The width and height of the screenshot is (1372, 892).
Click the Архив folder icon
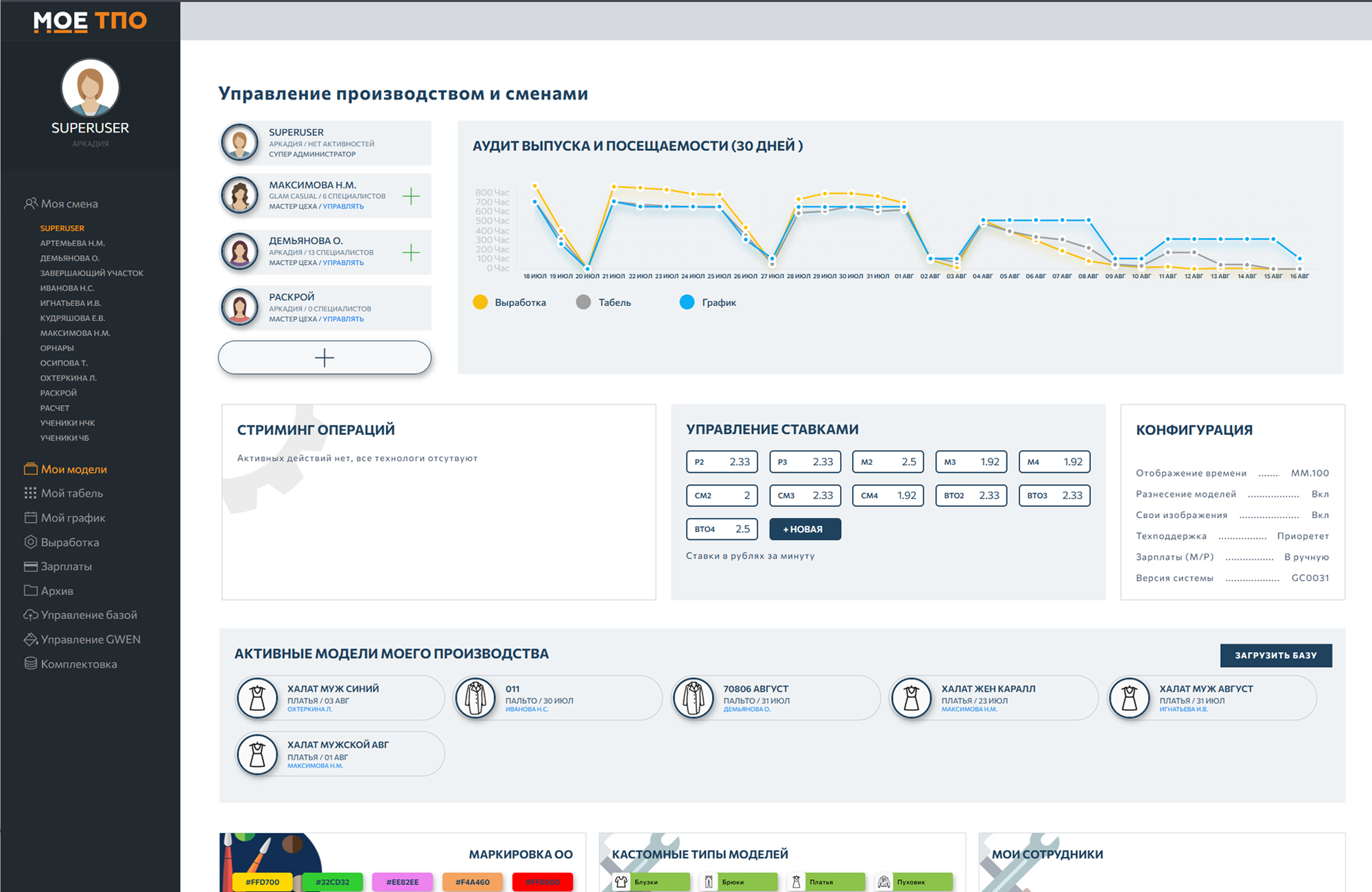pyautogui.click(x=30, y=591)
